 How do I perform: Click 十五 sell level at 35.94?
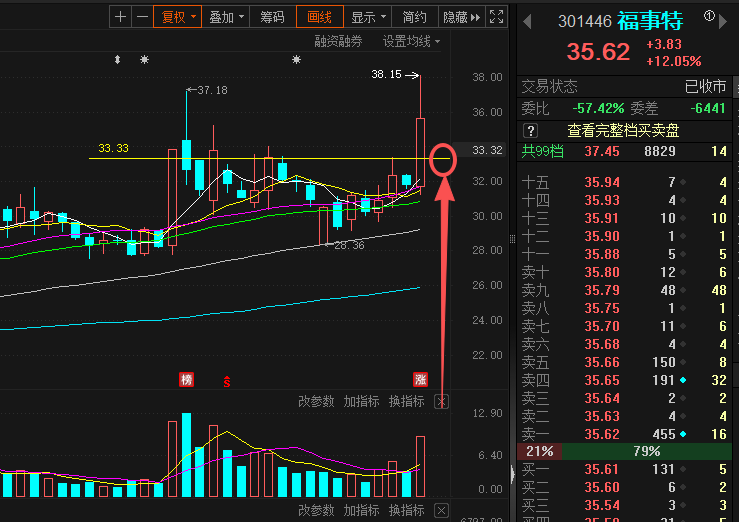coord(624,182)
